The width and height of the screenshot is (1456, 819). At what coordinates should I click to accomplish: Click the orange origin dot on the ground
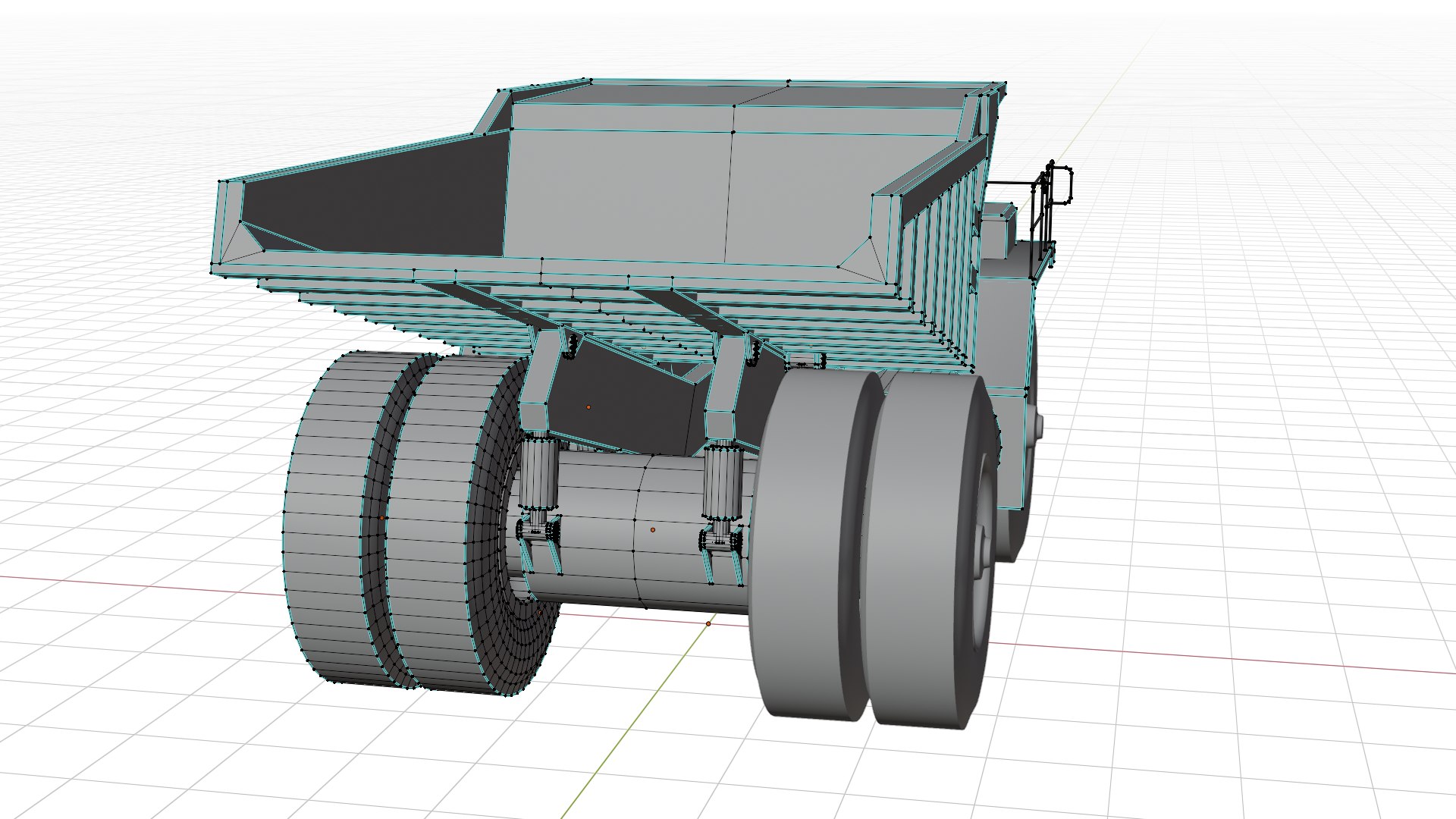(708, 623)
